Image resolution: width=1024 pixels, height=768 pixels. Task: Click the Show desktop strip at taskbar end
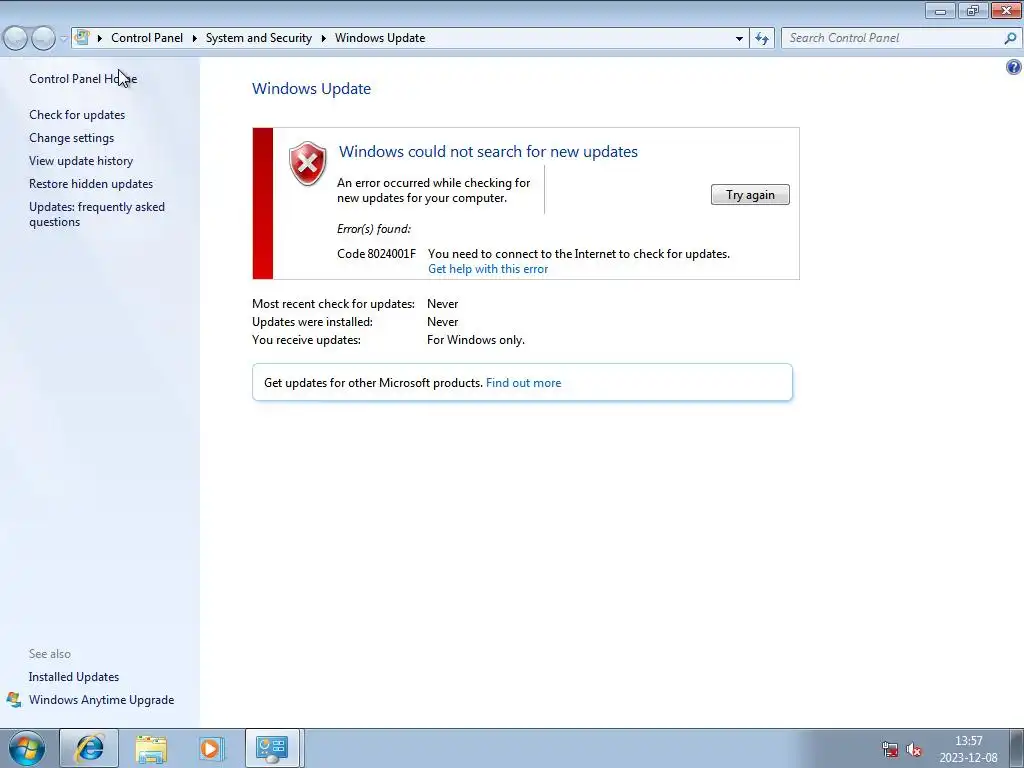point(1016,748)
